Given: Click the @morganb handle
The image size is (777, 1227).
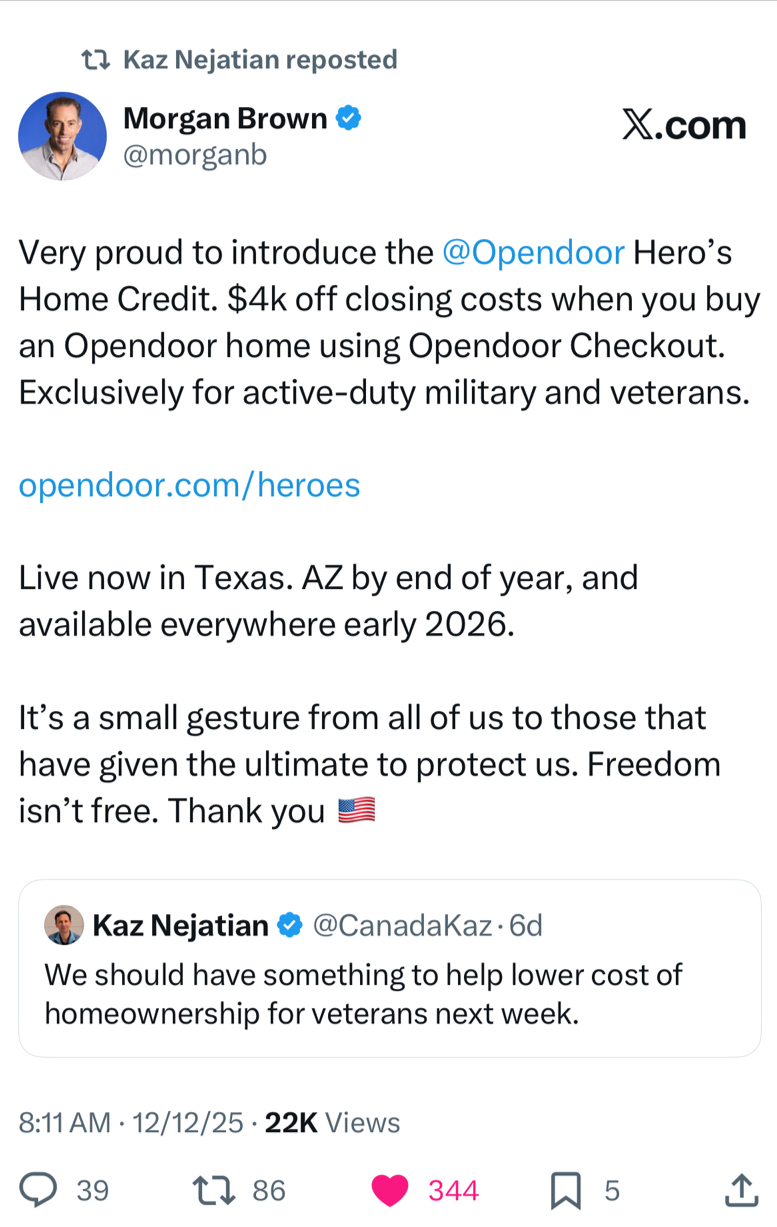Looking at the screenshot, I should [195, 155].
